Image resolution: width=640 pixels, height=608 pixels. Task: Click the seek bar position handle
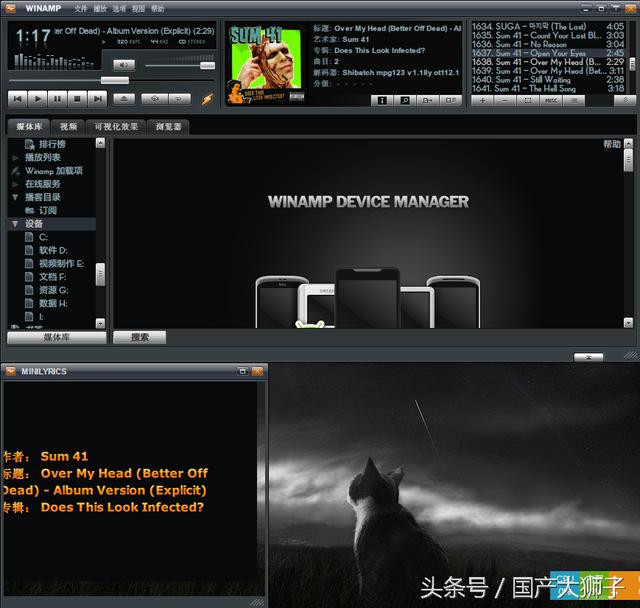115,80
